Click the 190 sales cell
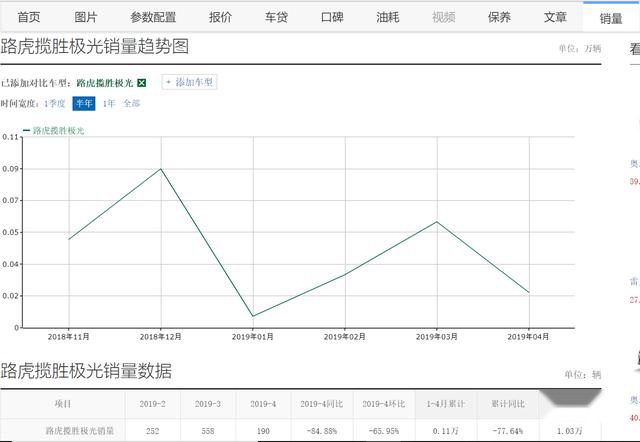Image resolution: width=640 pixels, height=442 pixels. click(x=263, y=431)
